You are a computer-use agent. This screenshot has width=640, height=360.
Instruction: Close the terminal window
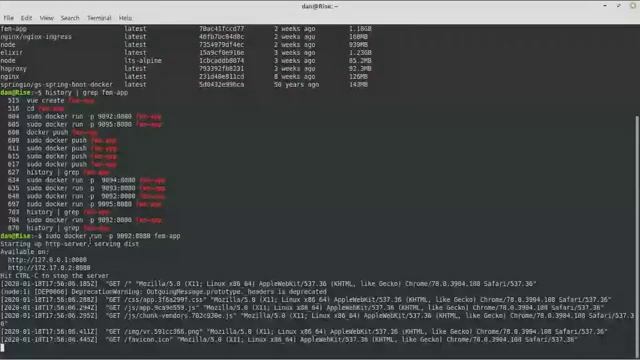[633, 6]
